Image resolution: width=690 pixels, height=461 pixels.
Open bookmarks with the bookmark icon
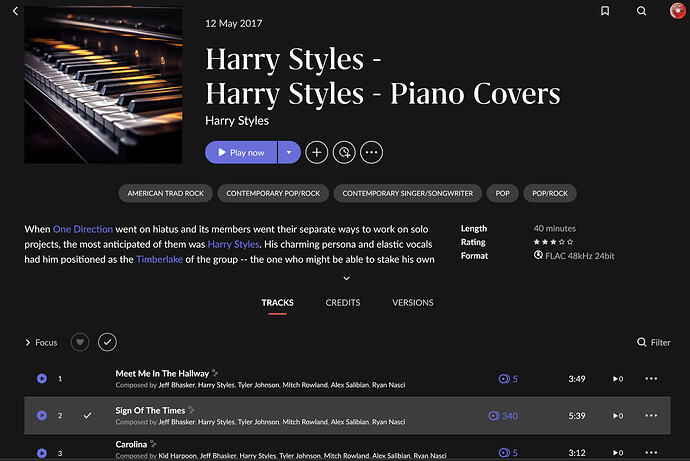pyautogui.click(x=605, y=11)
